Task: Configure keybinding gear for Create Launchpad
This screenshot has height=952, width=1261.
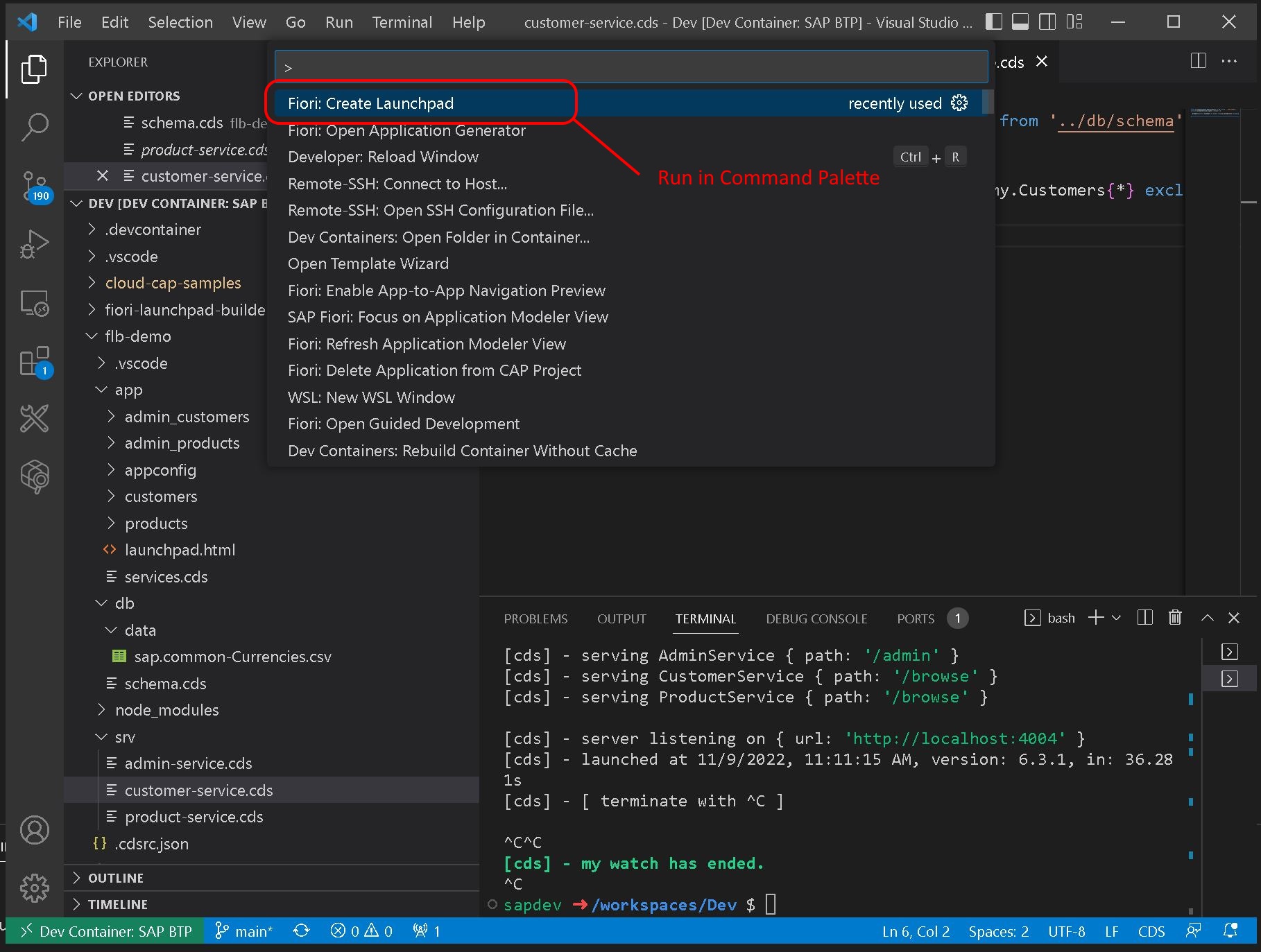Action: 959,103
